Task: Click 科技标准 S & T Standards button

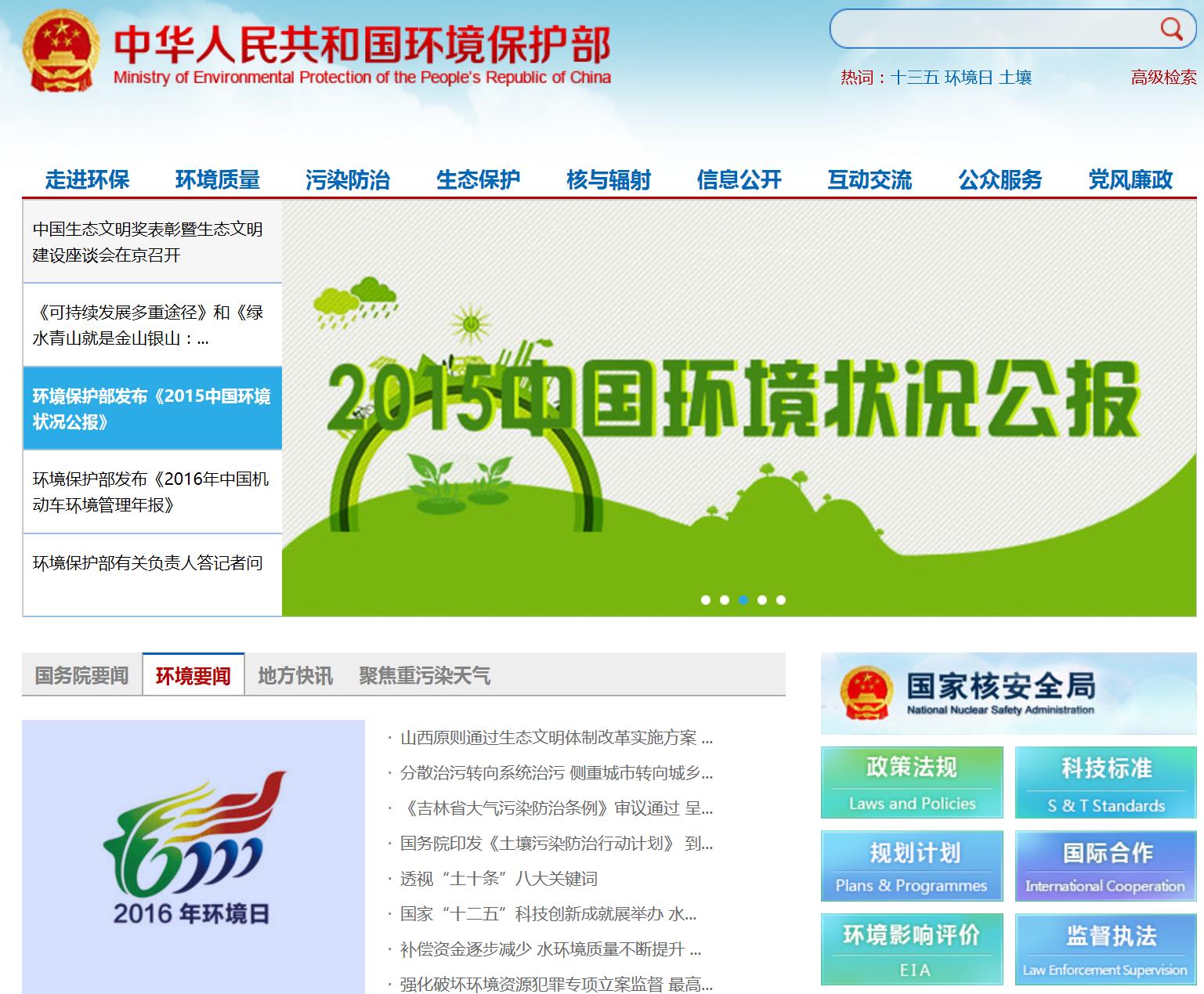Action: point(1106,783)
